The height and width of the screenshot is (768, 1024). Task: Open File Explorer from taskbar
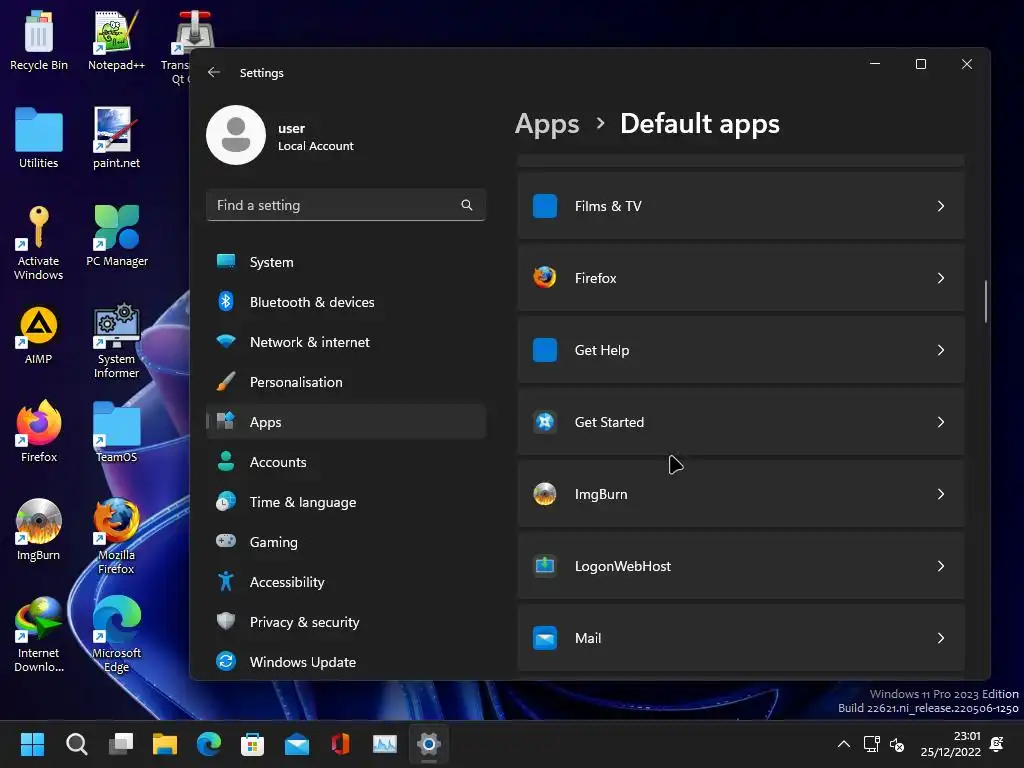pos(165,744)
